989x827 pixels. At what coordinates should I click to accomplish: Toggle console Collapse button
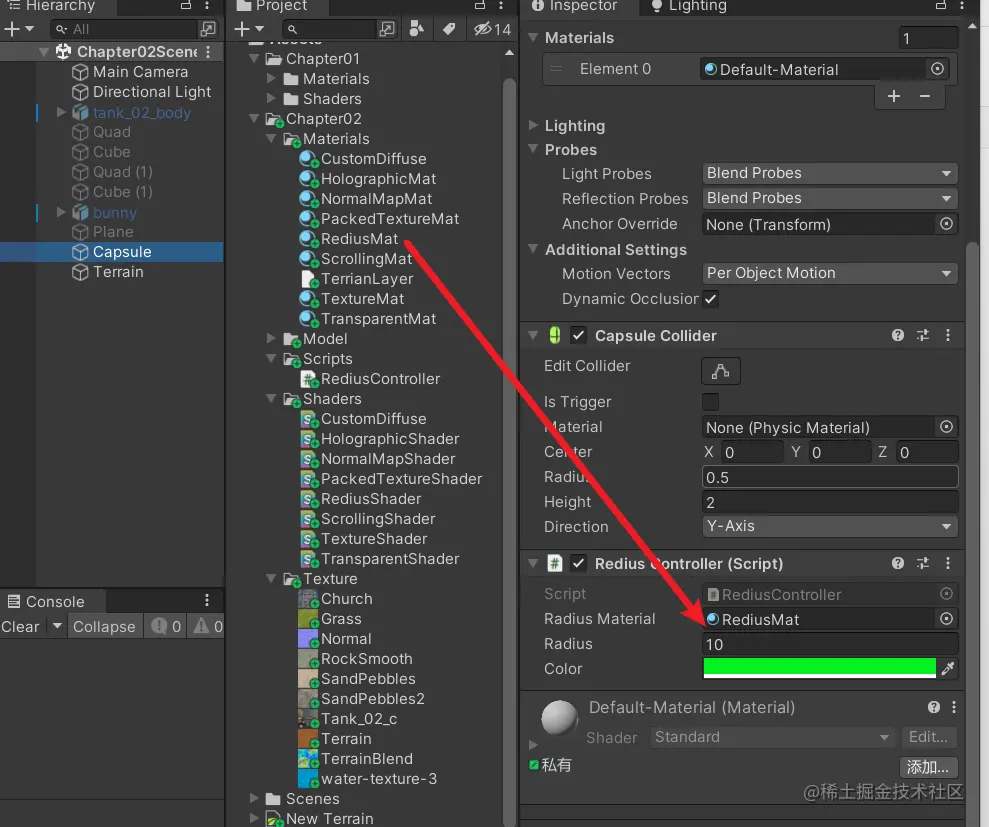tap(104, 626)
